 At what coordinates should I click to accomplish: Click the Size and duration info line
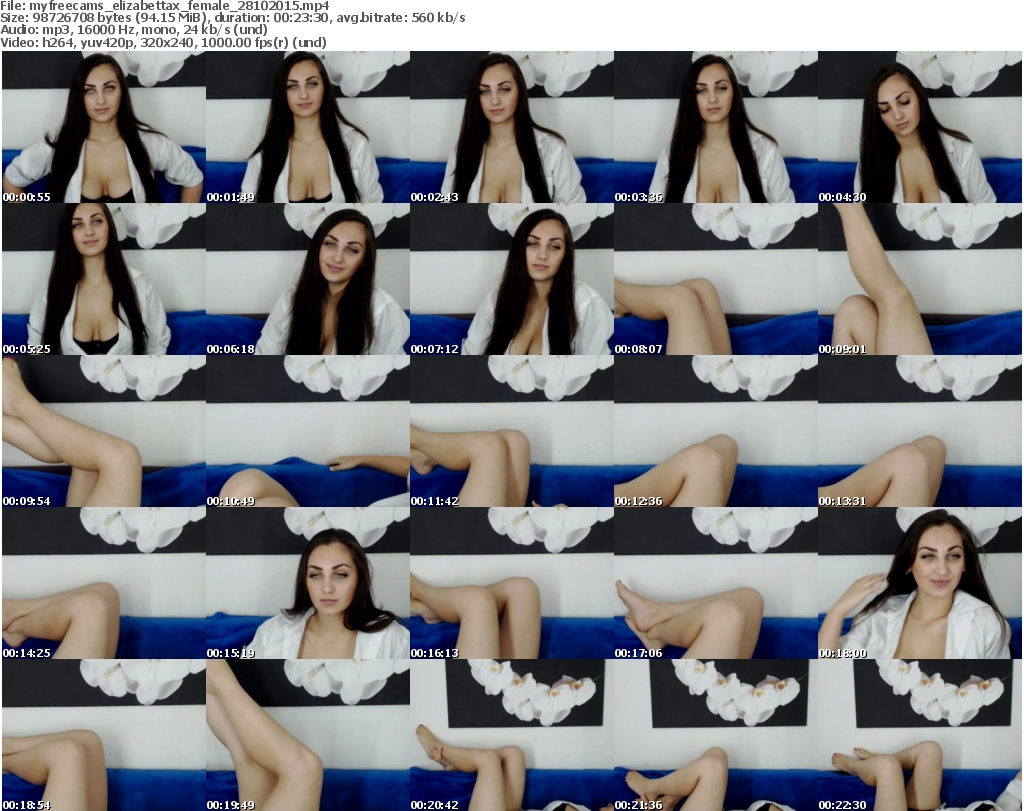point(232,18)
